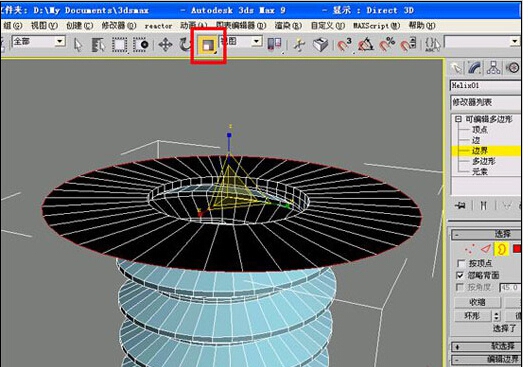Click the highlighted Border selection icon

coord(501,249)
